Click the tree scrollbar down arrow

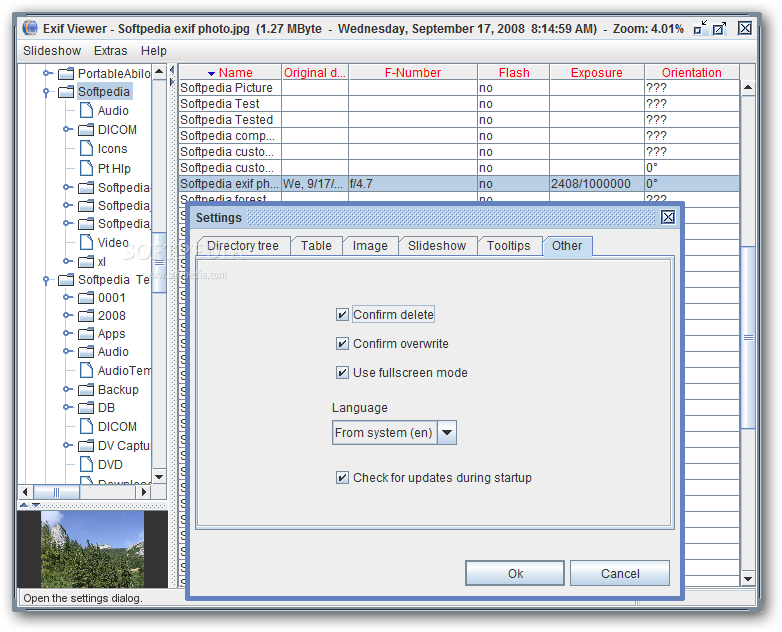coord(159,477)
